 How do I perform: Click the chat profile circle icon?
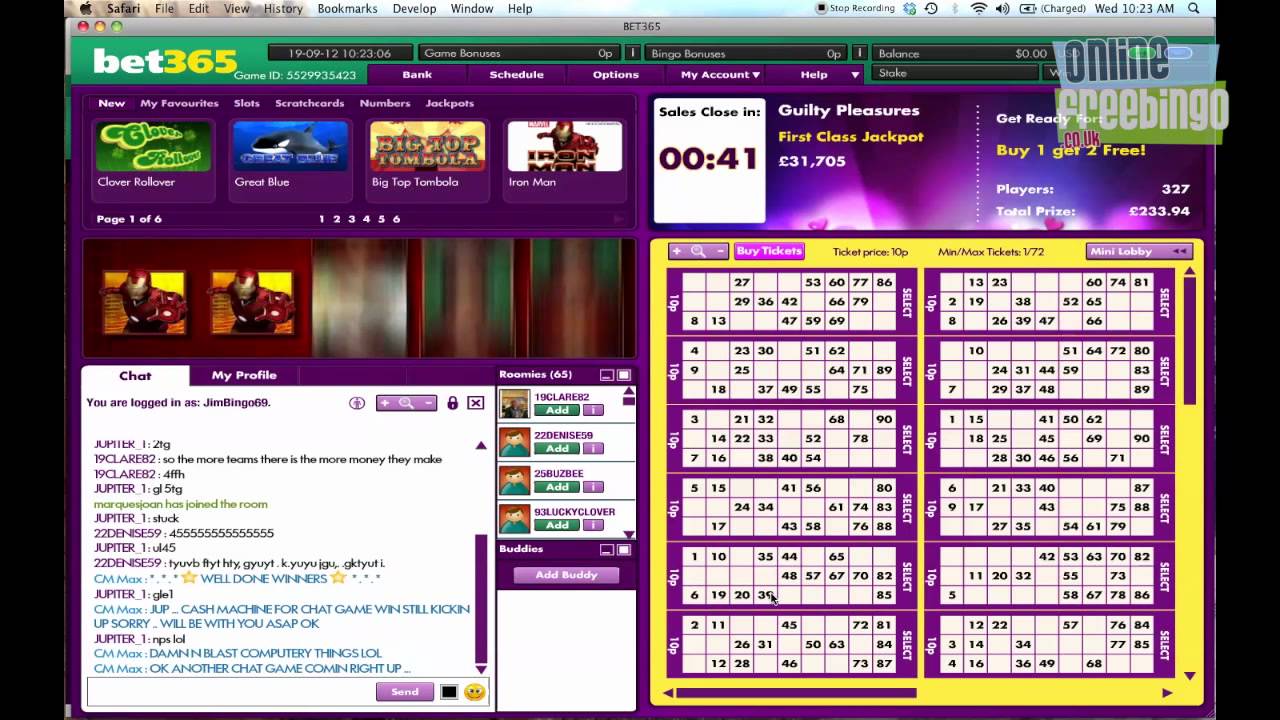pos(357,403)
